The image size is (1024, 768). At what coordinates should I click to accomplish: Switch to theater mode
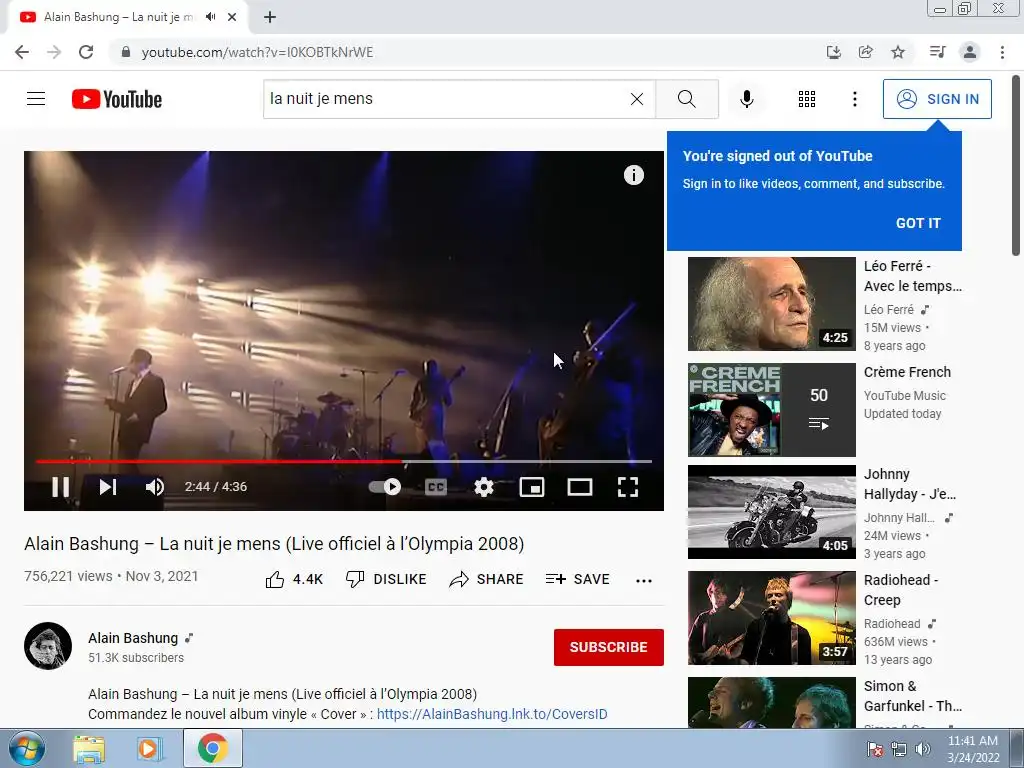point(580,487)
